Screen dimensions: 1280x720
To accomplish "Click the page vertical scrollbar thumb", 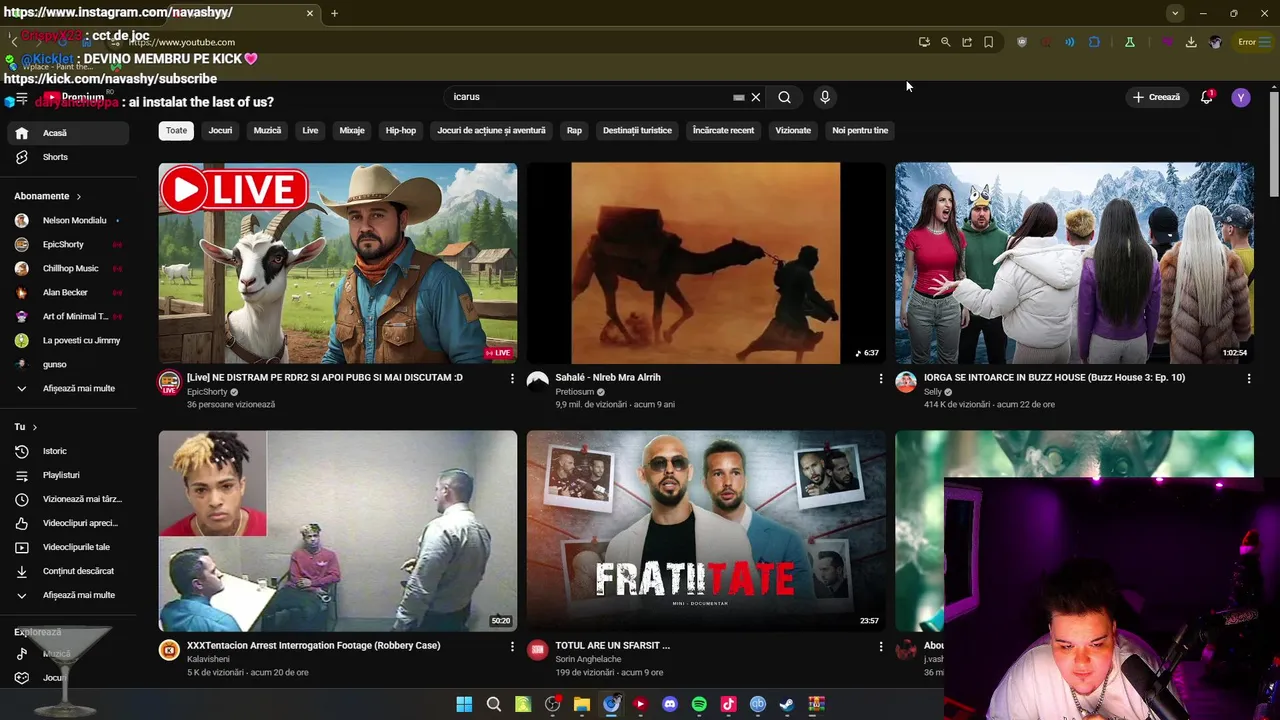I will coord(1274,145).
